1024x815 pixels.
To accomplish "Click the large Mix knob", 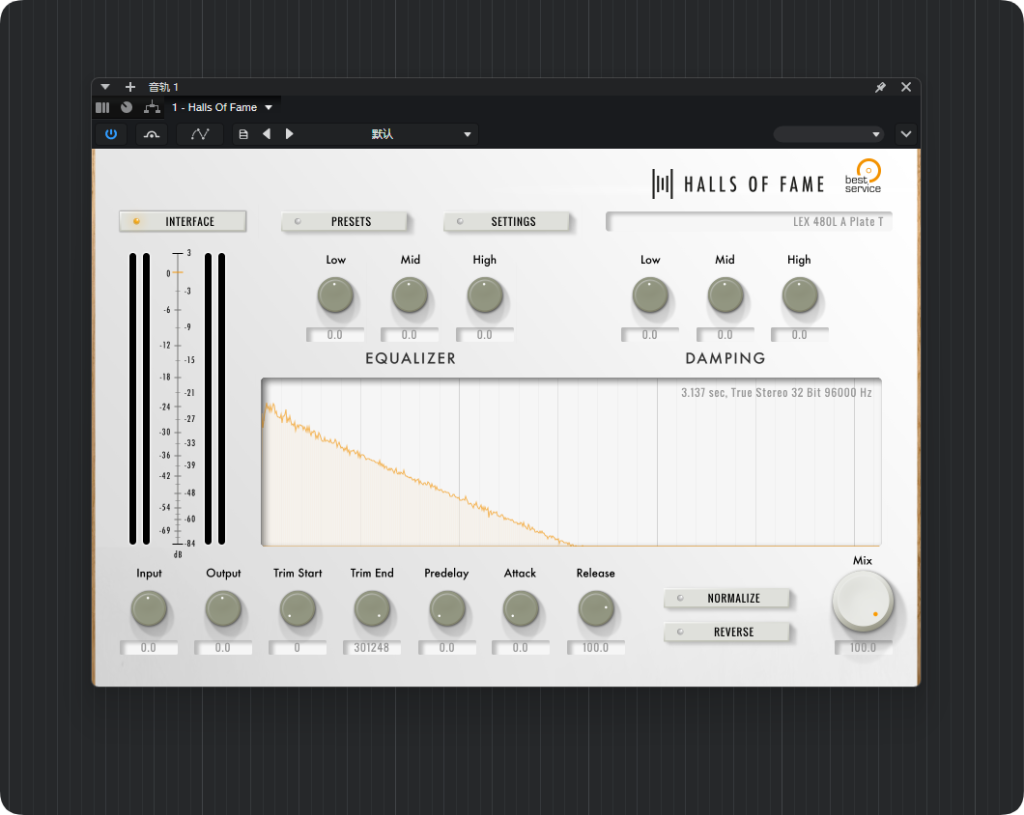I will click(863, 601).
